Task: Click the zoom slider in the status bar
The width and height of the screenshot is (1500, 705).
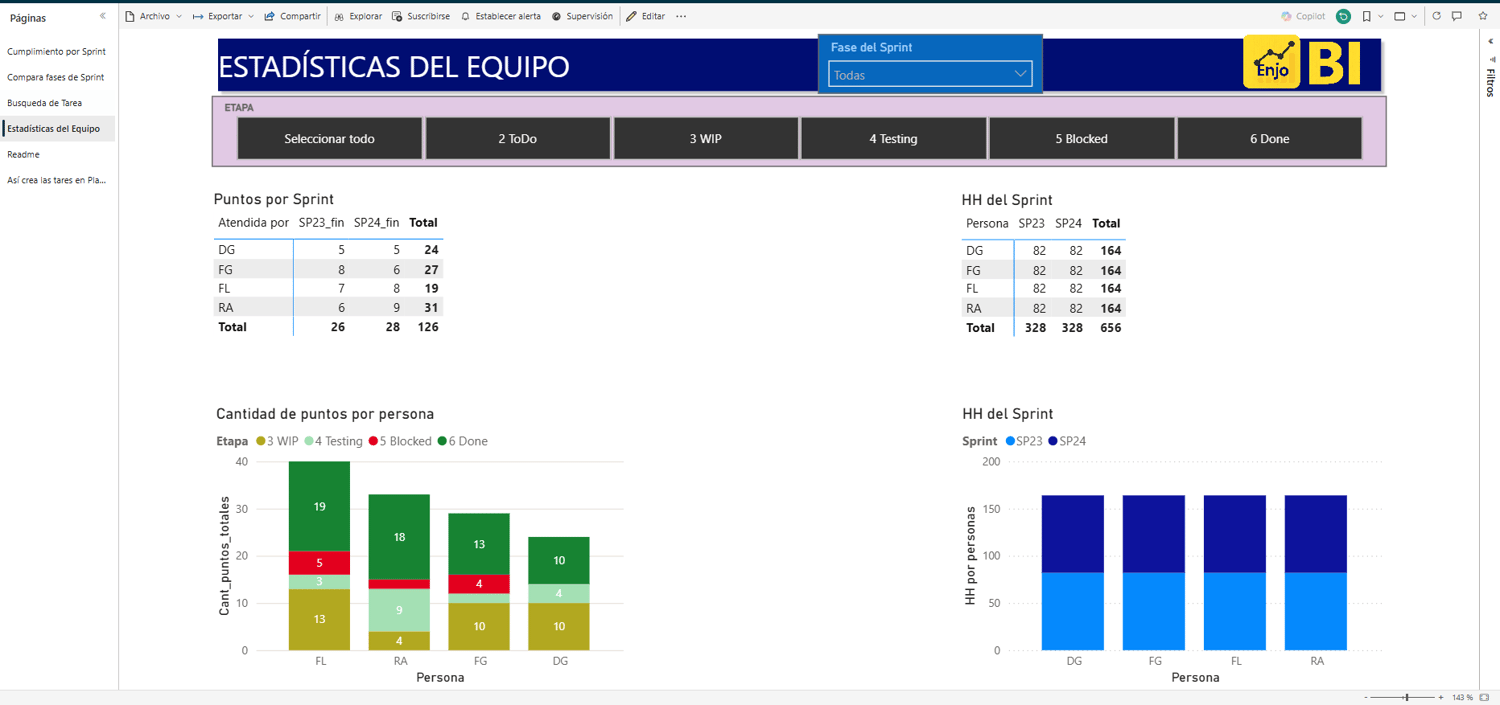Action: 1406,697
